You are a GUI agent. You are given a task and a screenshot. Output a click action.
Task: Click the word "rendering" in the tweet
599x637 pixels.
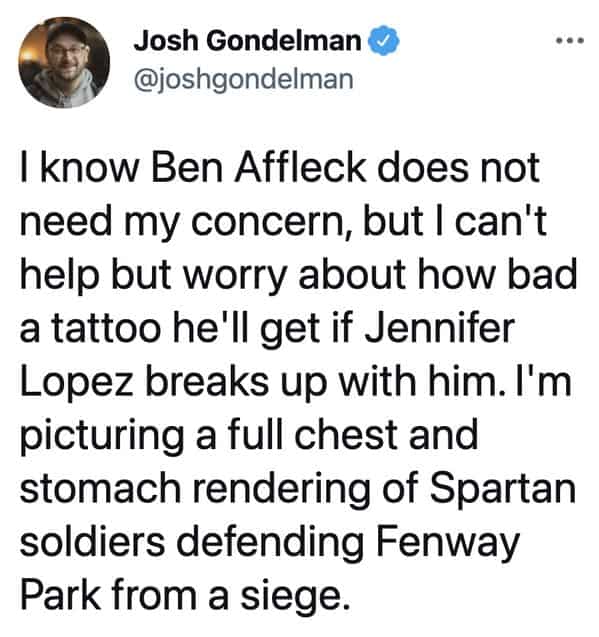pyautogui.click(x=281, y=490)
